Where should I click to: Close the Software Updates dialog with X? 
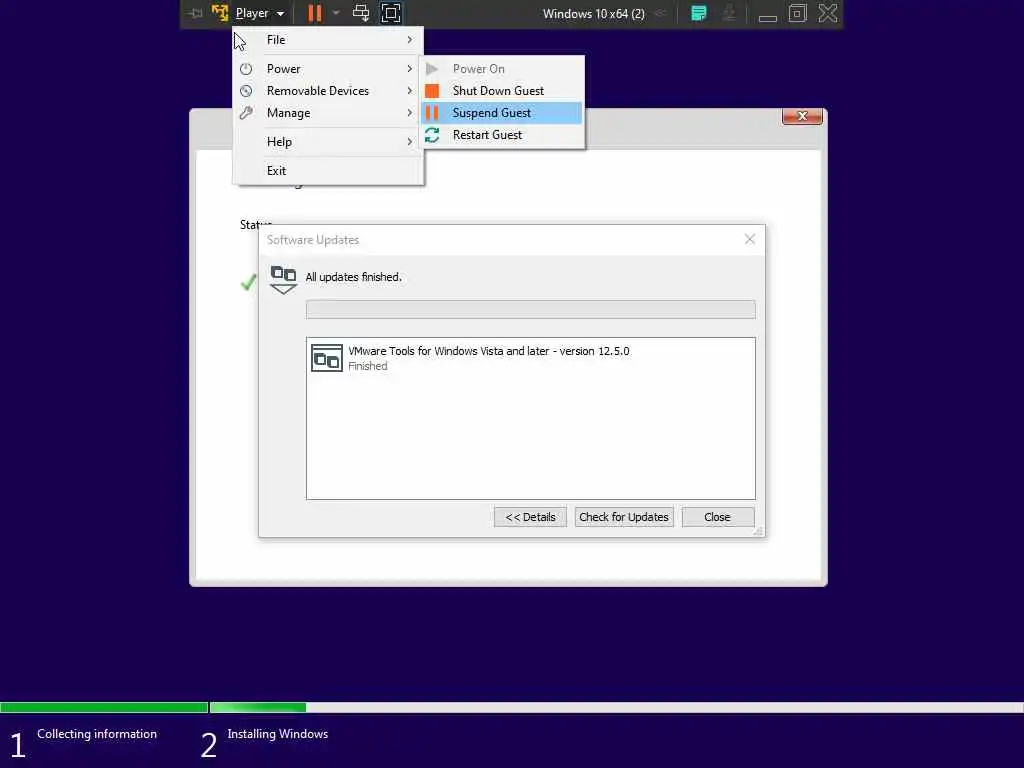[x=750, y=240]
